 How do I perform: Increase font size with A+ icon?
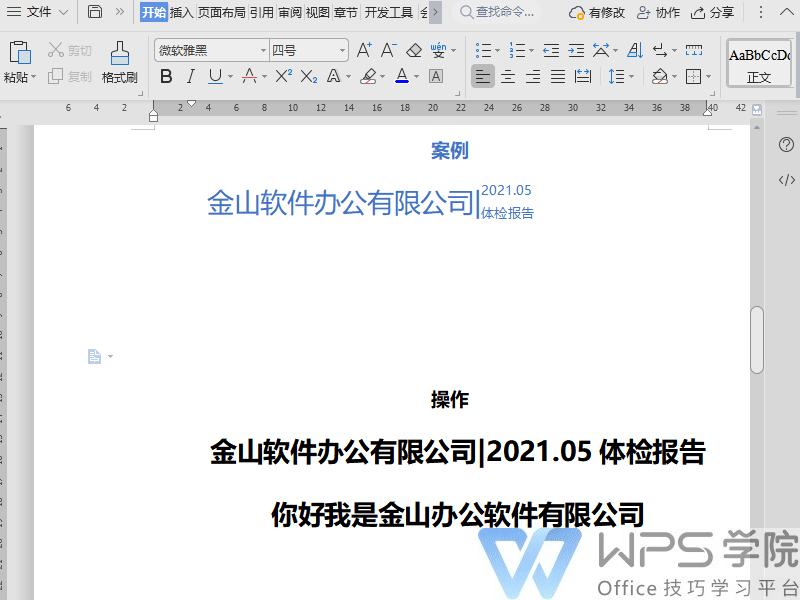[x=364, y=50]
